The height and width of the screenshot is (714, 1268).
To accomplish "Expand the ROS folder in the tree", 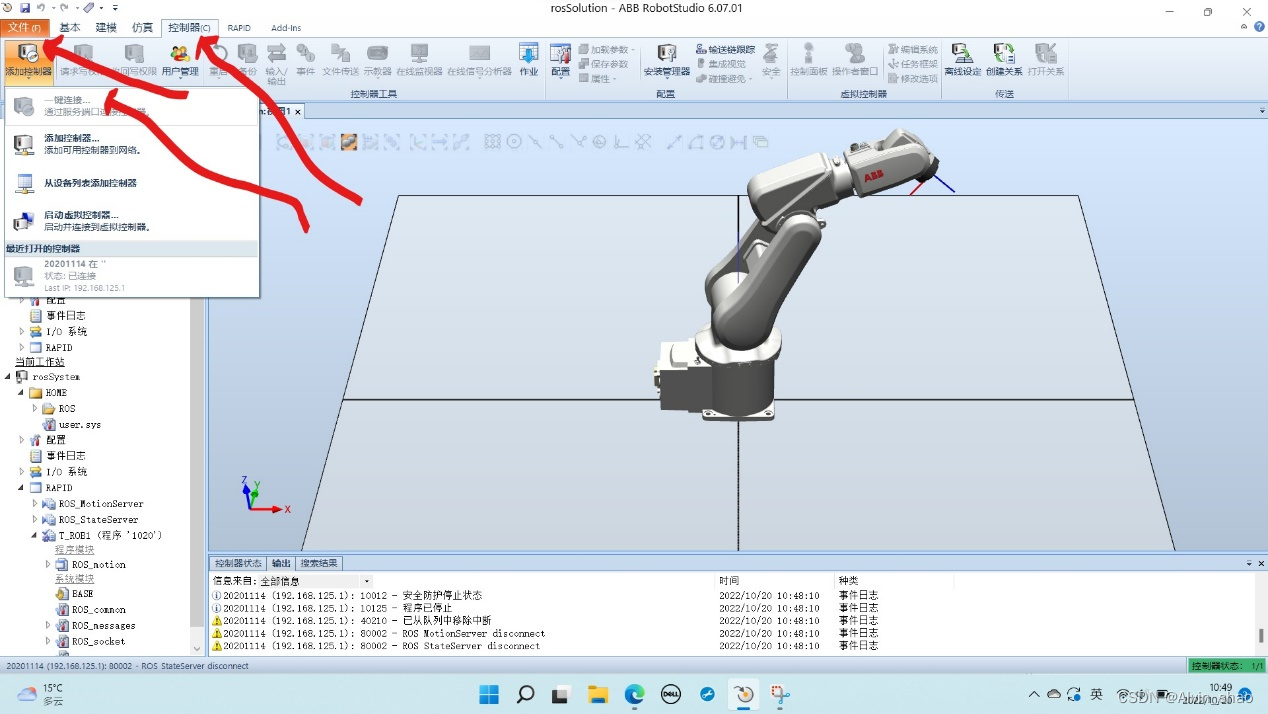I will click(x=35, y=408).
